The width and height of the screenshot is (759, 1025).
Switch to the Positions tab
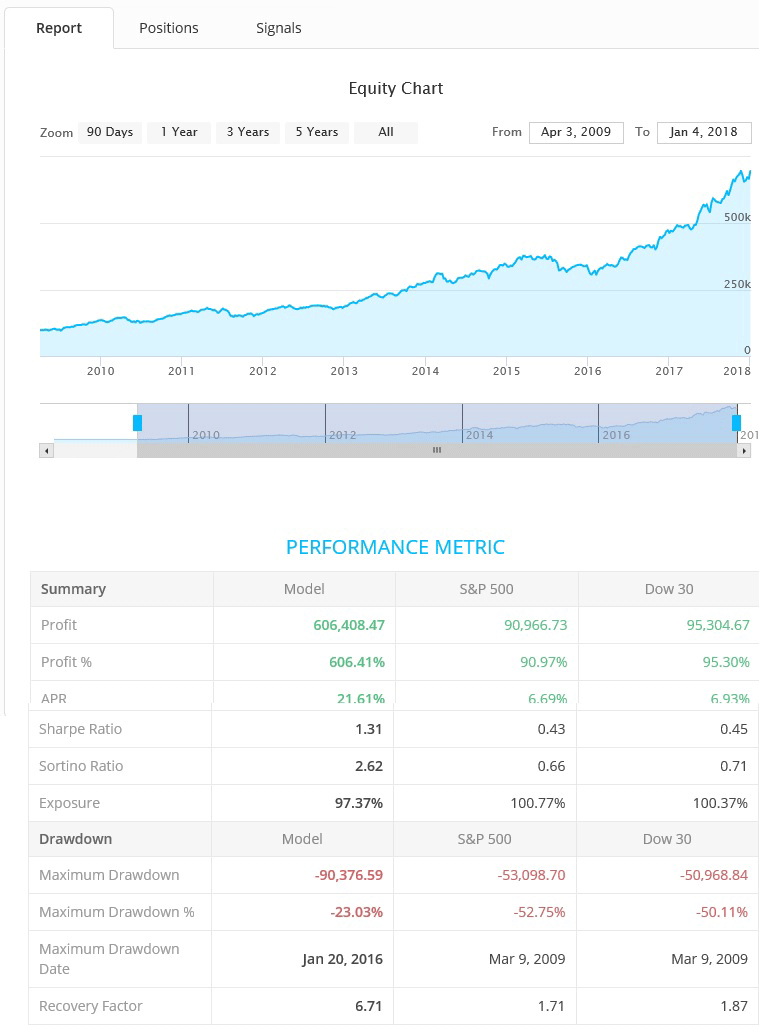tap(169, 28)
